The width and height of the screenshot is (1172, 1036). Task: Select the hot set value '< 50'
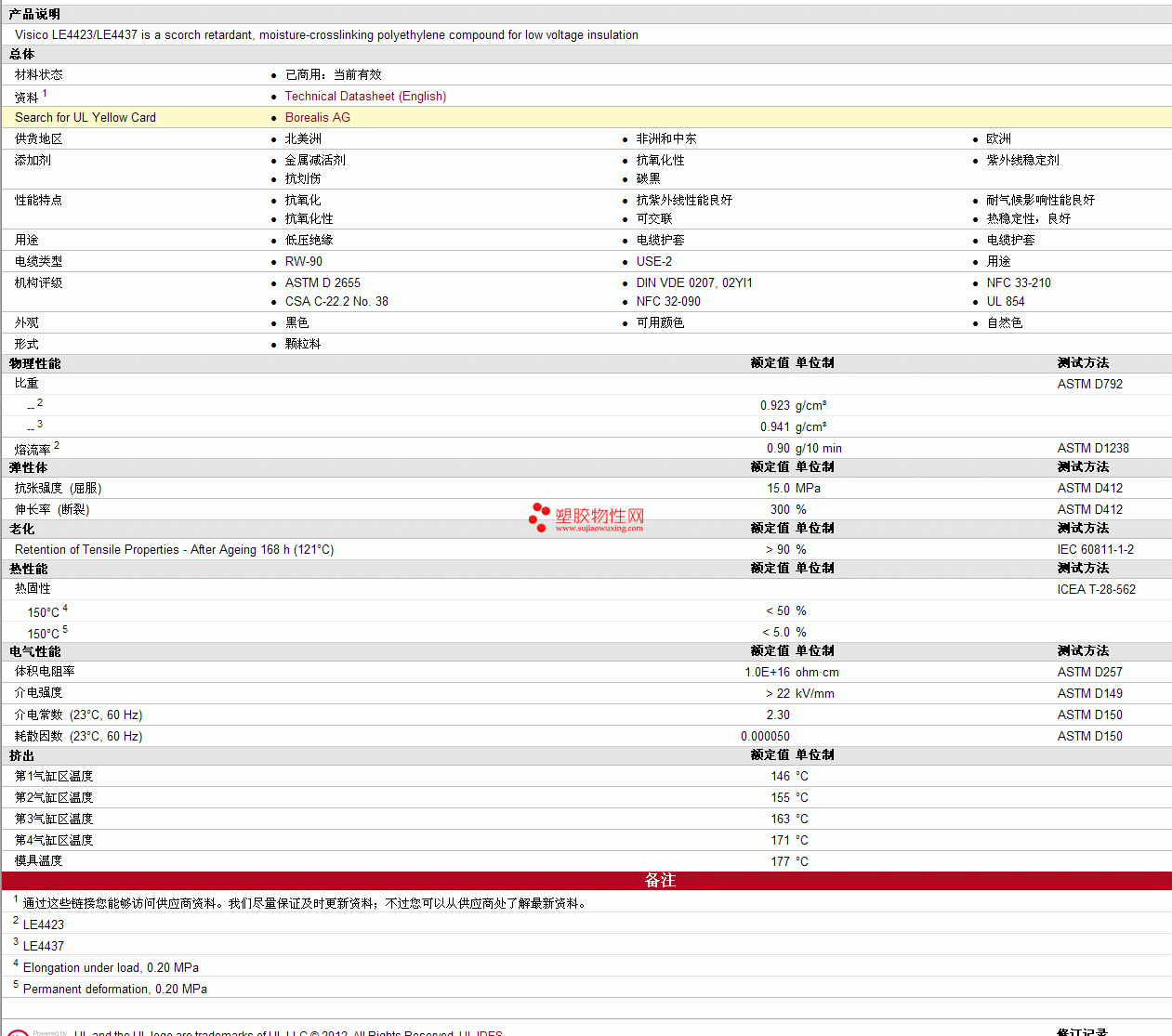(x=778, y=611)
